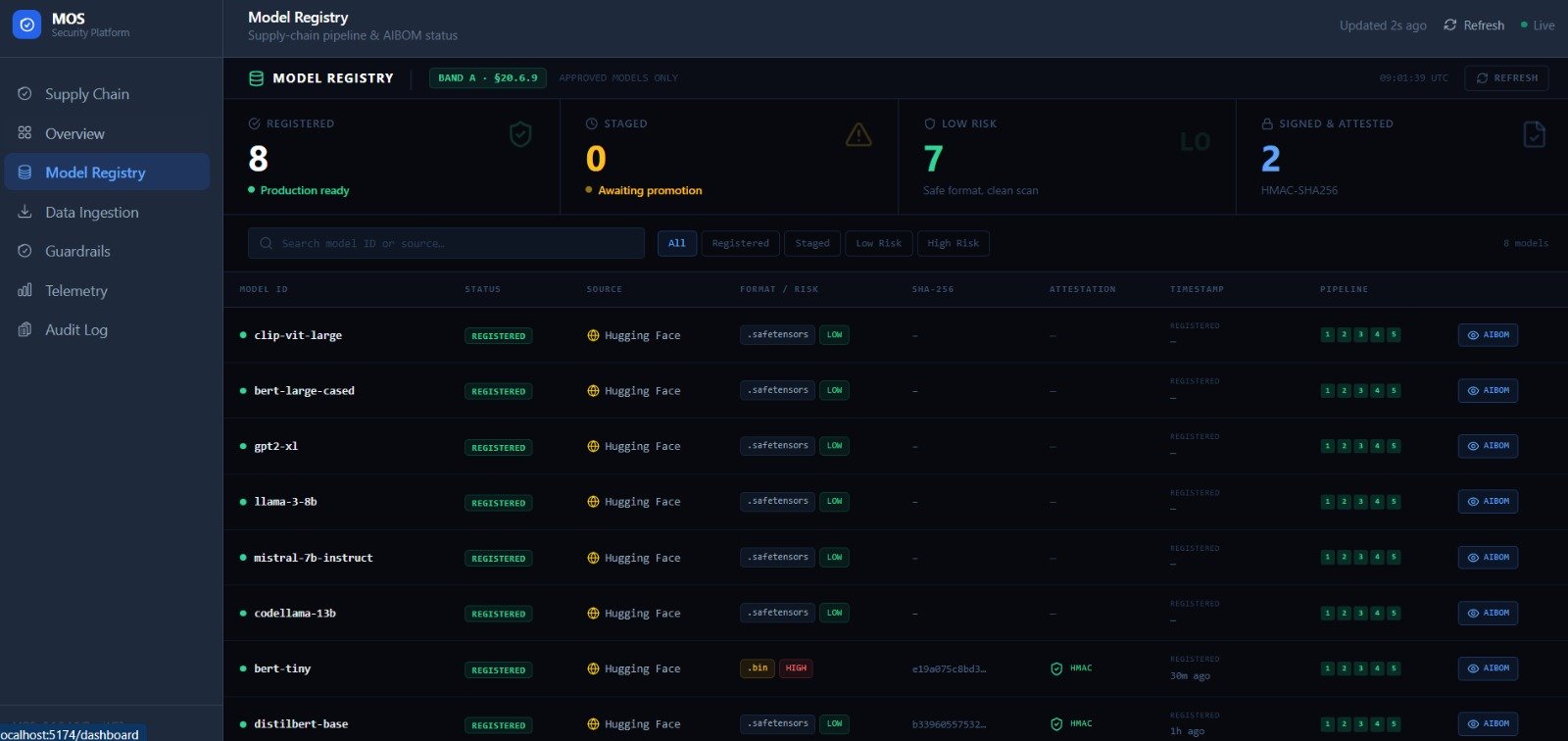The image size is (1568, 741).
Task: Click the MODEL ID column header
Action: coord(264,289)
